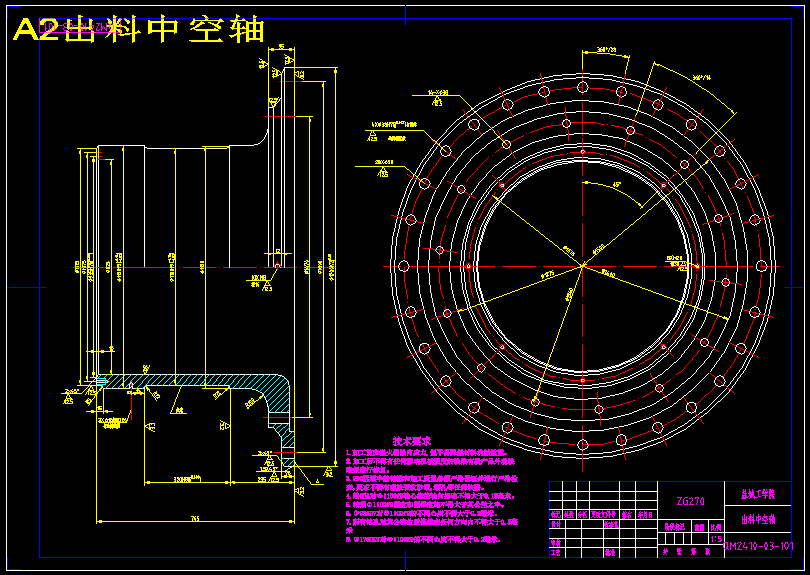The width and height of the screenshot is (810, 575).
Task: Select the magenta heading '技术要求'
Action: pos(412,441)
